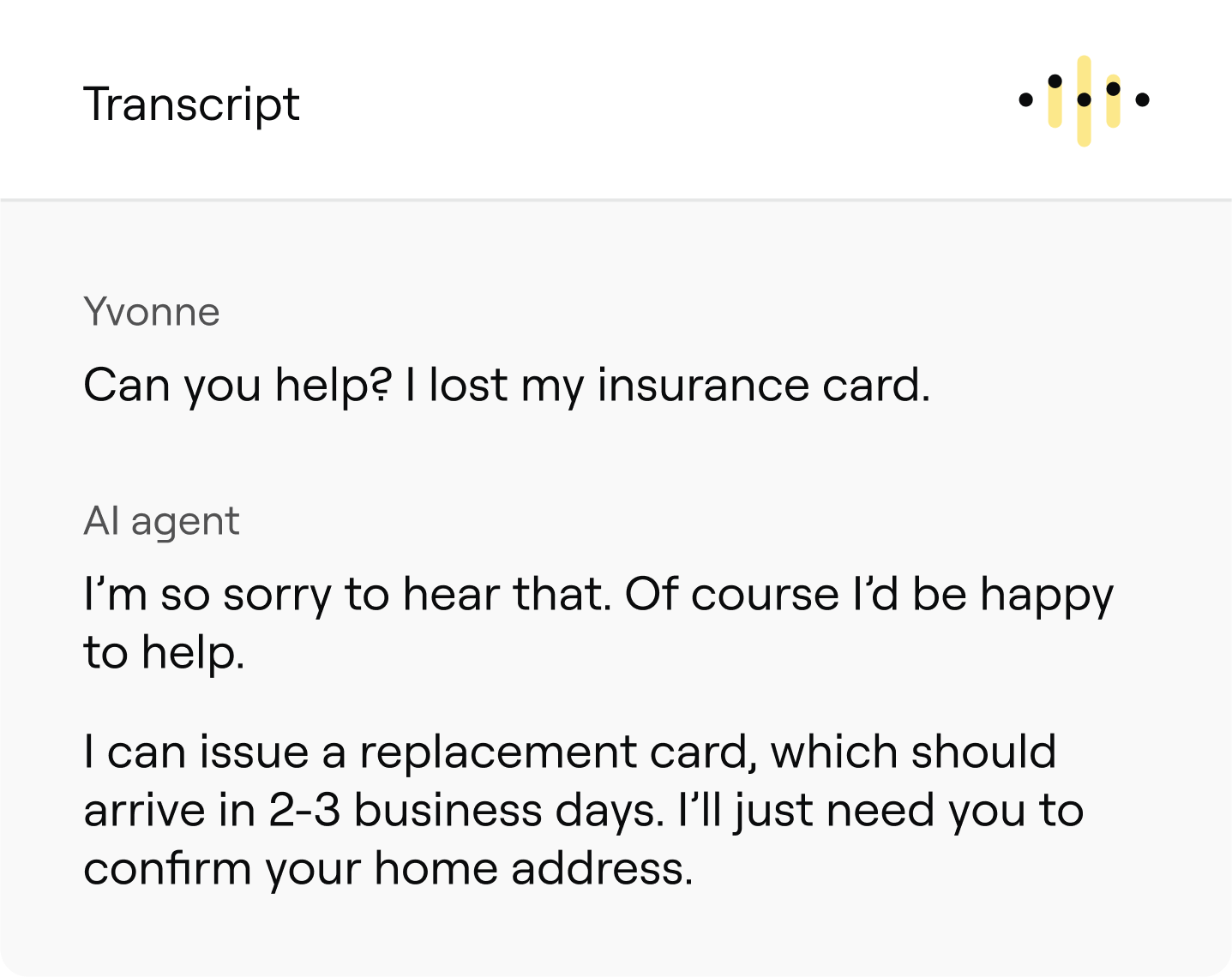Image resolution: width=1232 pixels, height=977 pixels.
Task: Select the AI agent speaker label
Action: tap(161, 521)
